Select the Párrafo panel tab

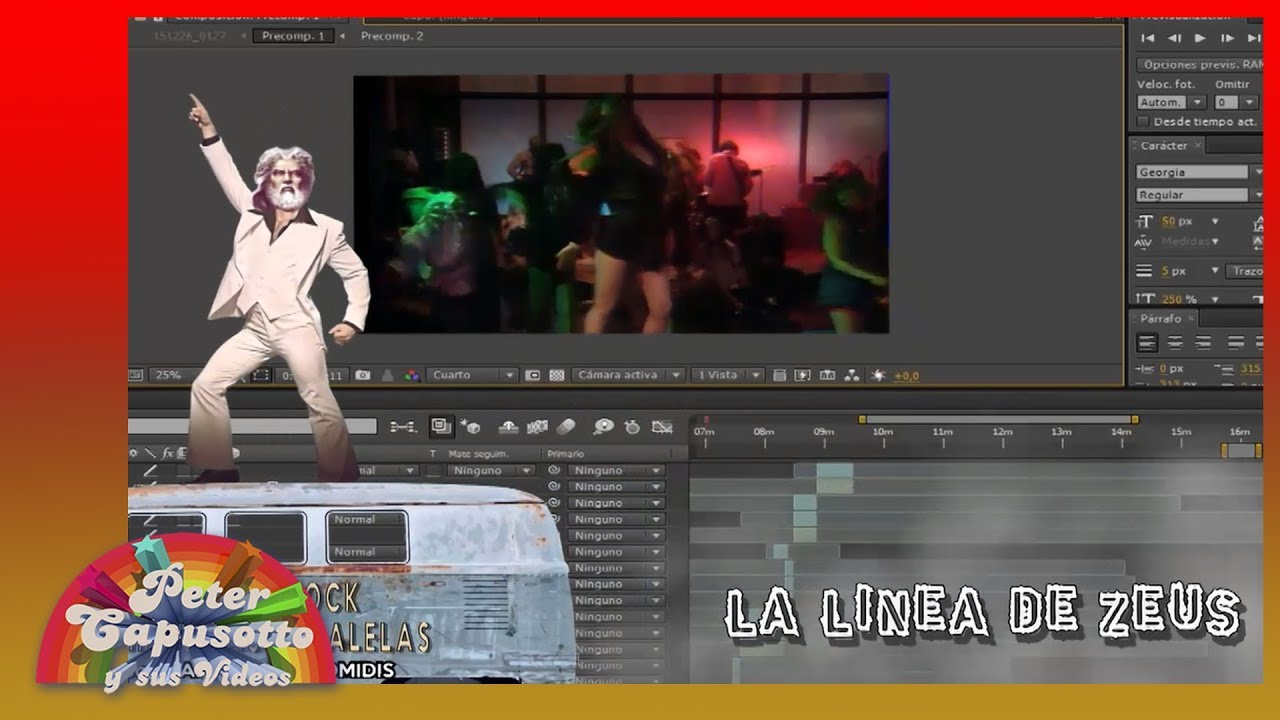(x=1161, y=319)
